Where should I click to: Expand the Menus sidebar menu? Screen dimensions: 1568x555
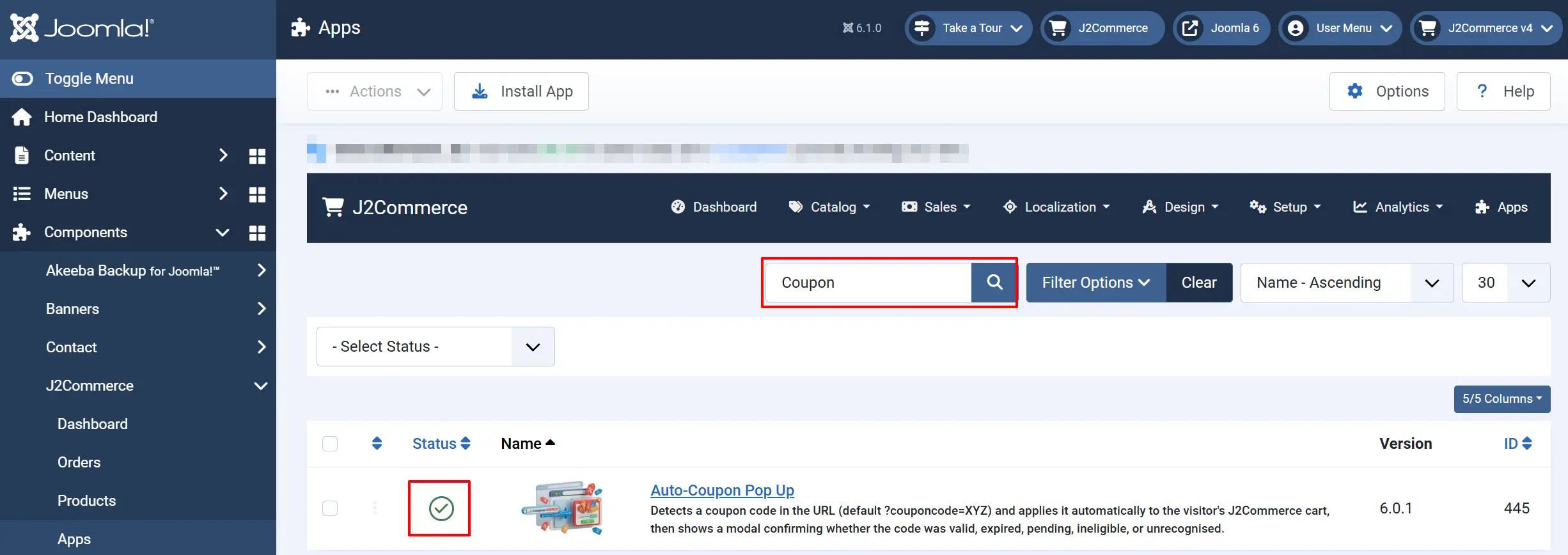pos(223,194)
